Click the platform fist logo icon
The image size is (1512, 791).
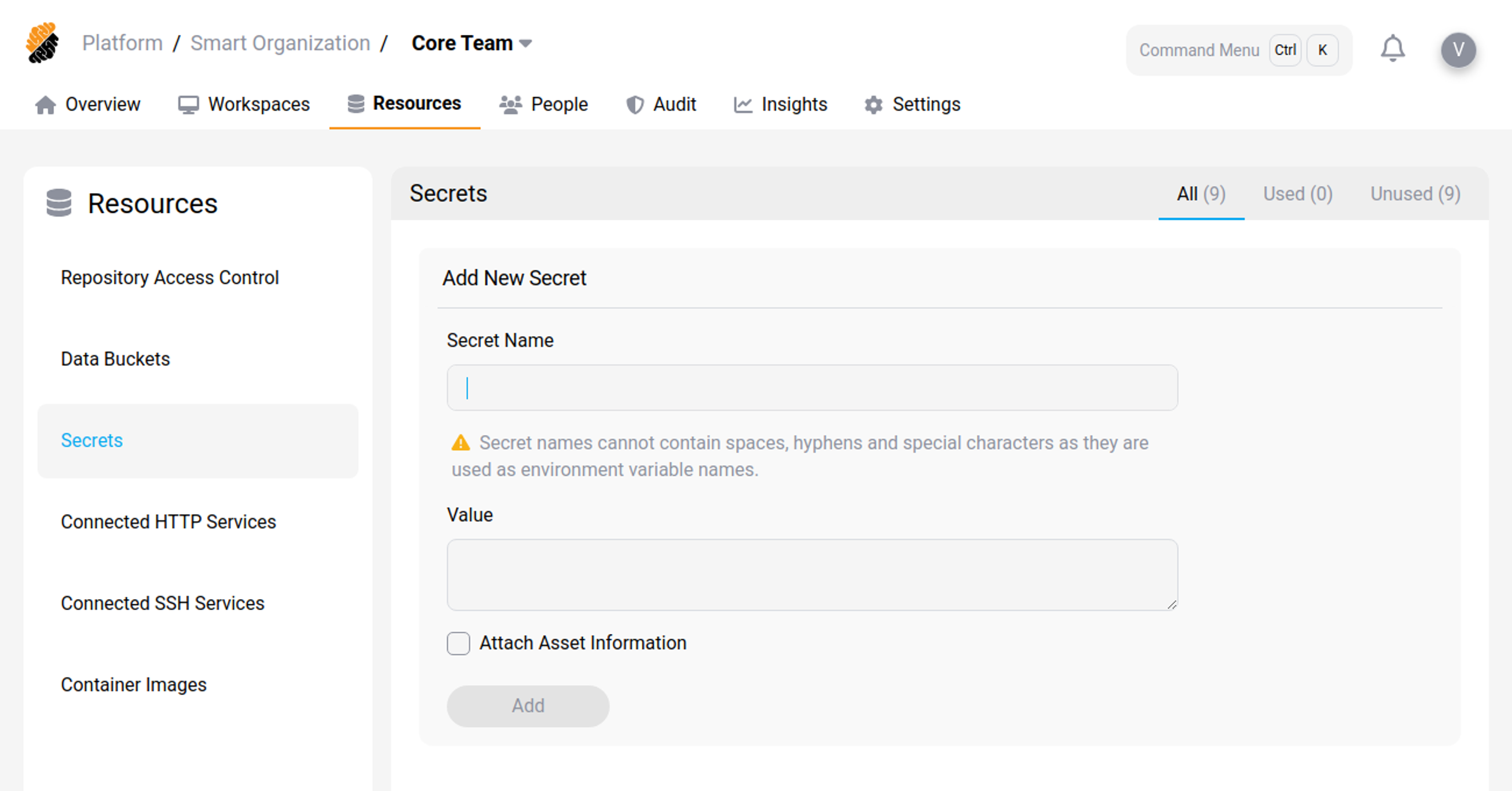(42, 43)
